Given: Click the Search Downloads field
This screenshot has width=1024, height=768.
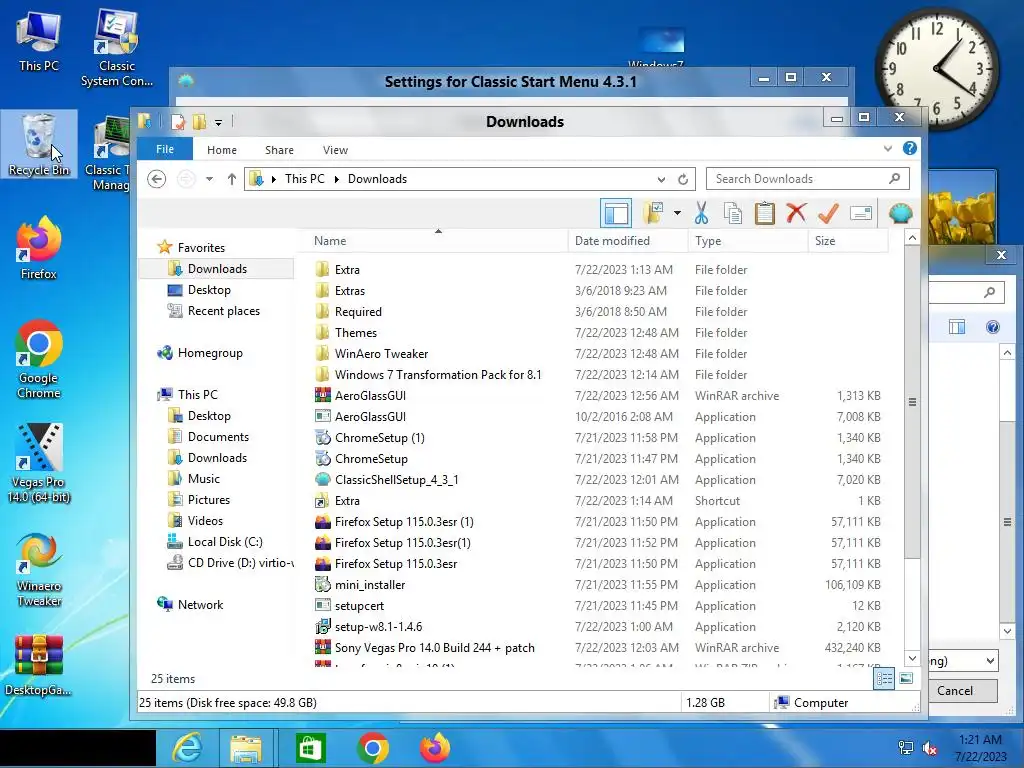Looking at the screenshot, I should 808,179.
